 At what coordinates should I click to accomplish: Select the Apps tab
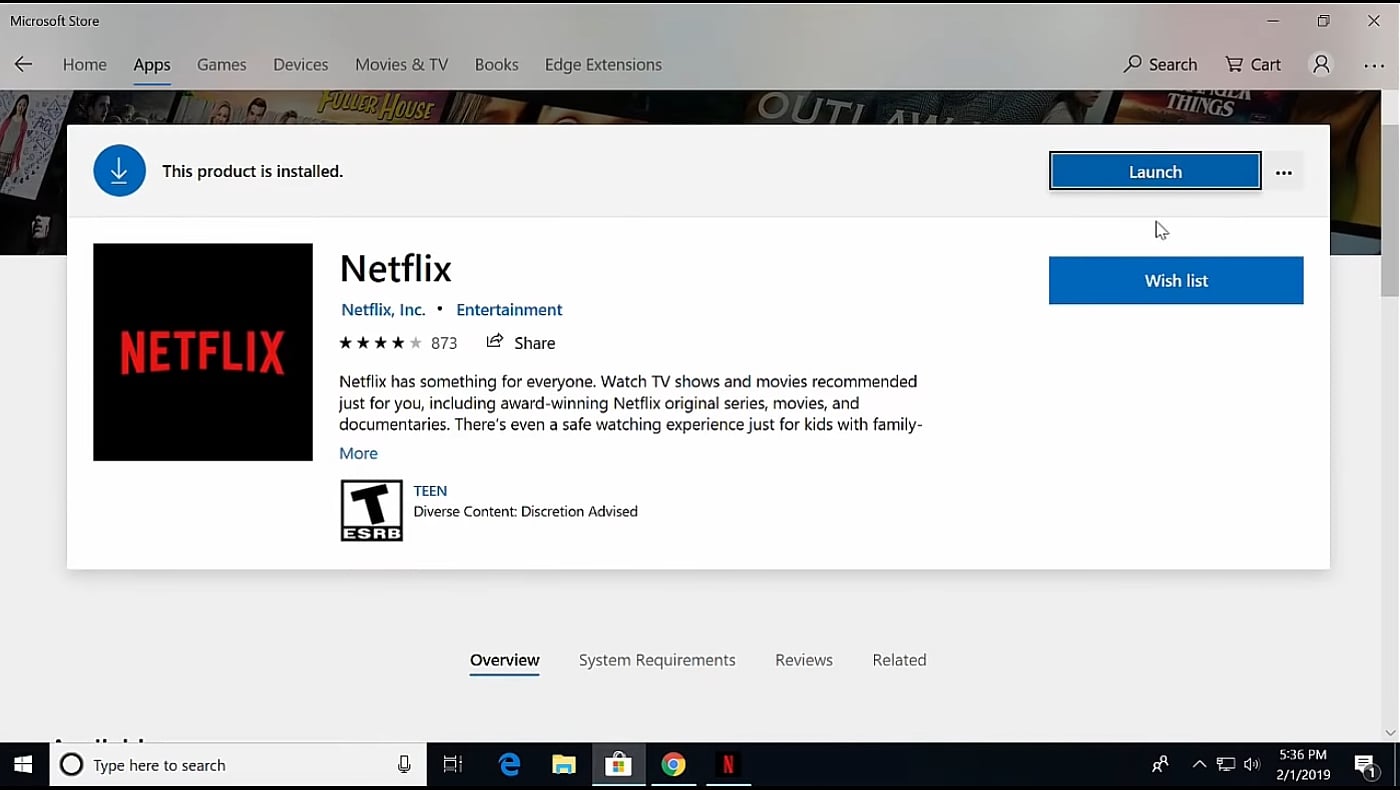click(152, 64)
